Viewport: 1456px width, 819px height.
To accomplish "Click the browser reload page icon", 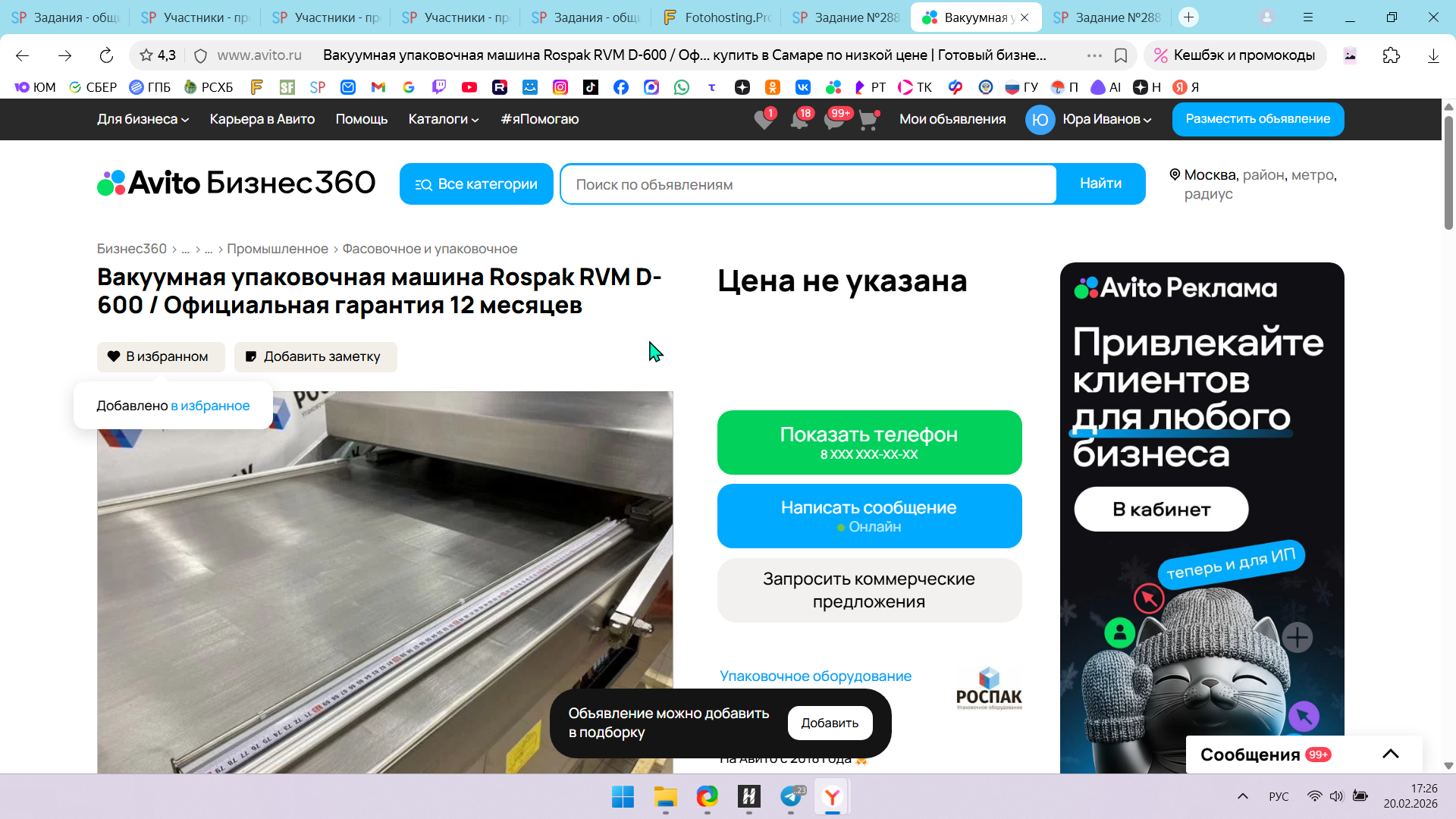I will (106, 55).
